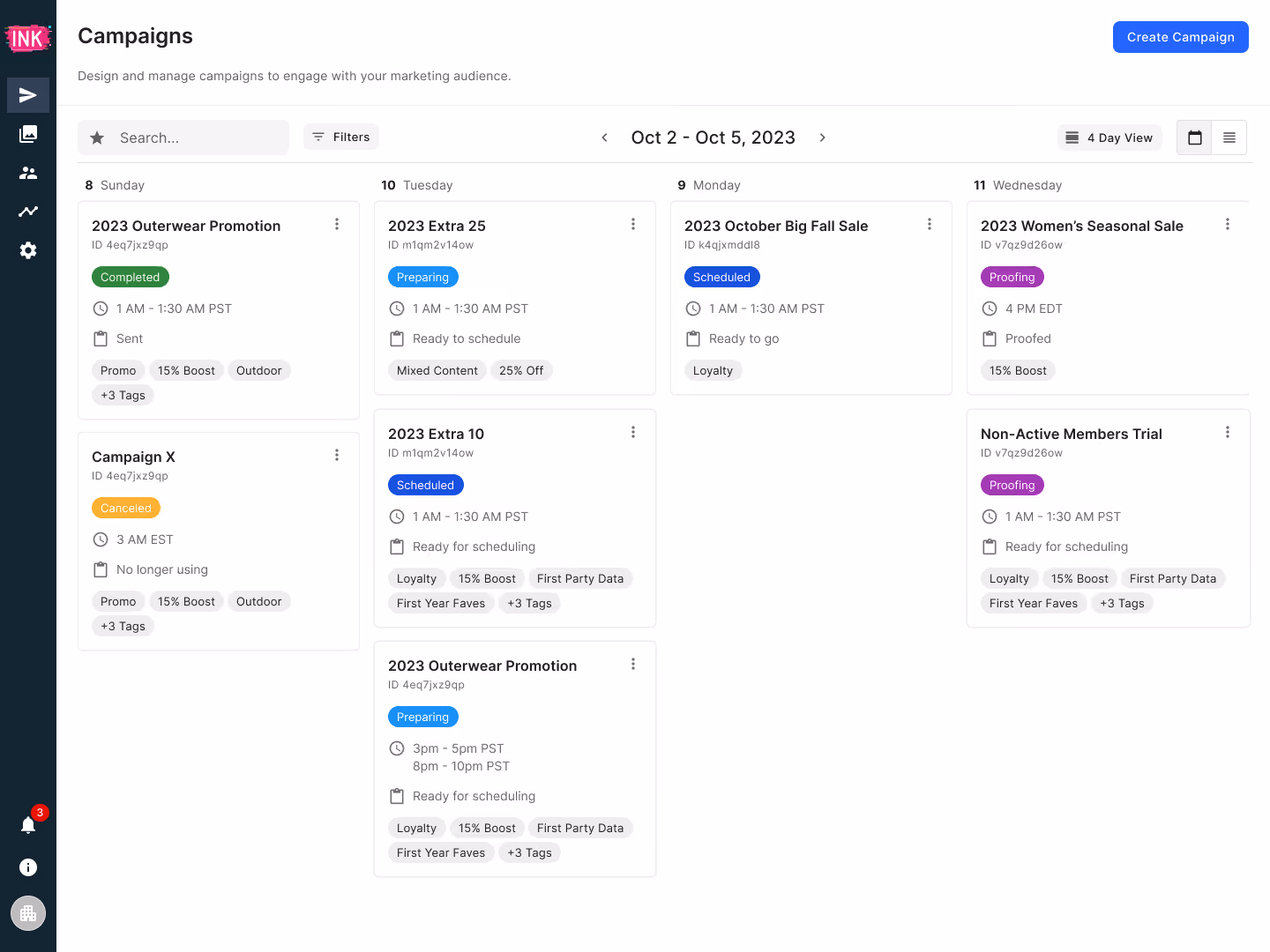The image size is (1270, 952).
Task: Open the 2023 Extra 10 title
Action: 436,434
